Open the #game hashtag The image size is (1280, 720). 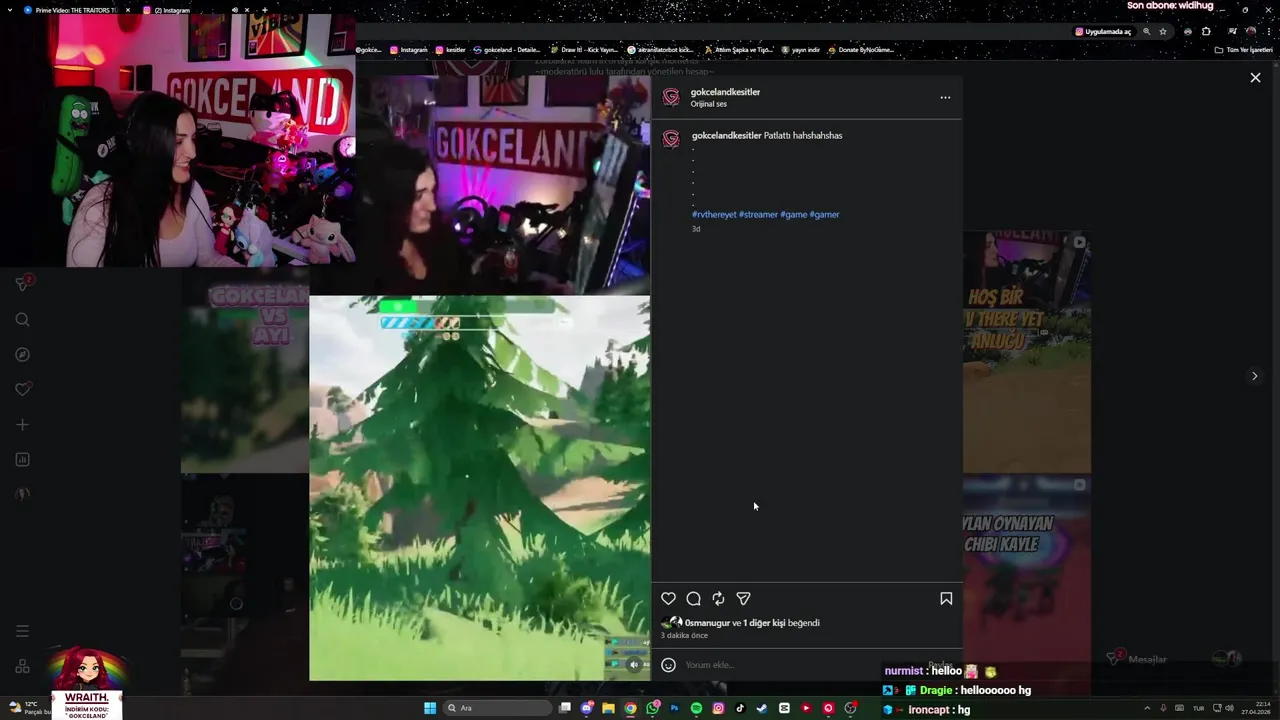tap(793, 215)
